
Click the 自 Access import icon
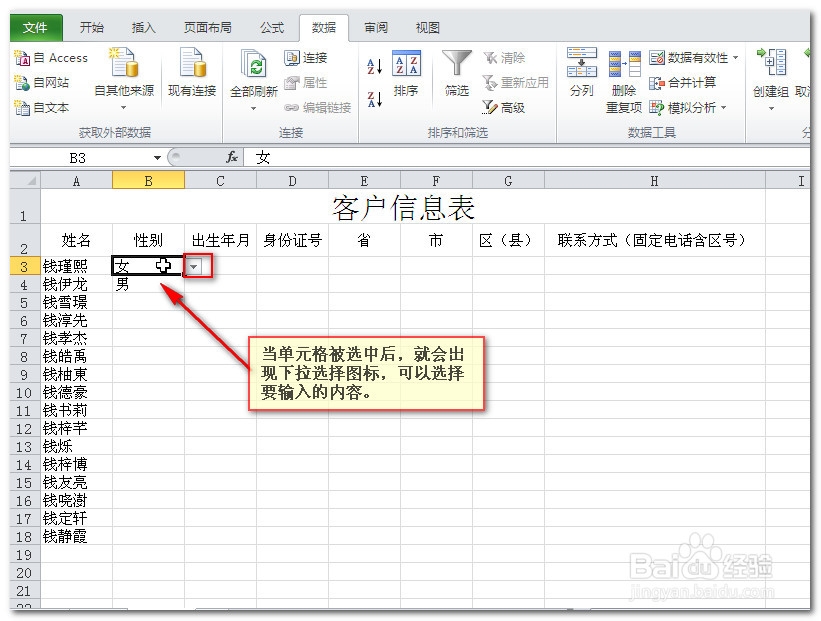(x=22, y=58)
